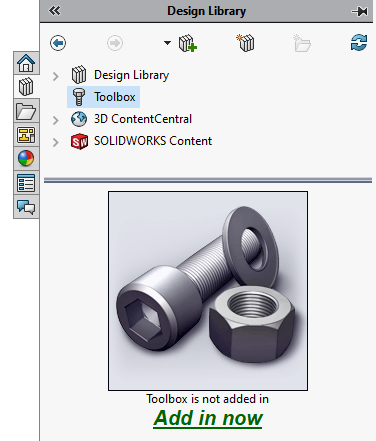Click the 'Toolbox is not added in' text

coord(207,399)
